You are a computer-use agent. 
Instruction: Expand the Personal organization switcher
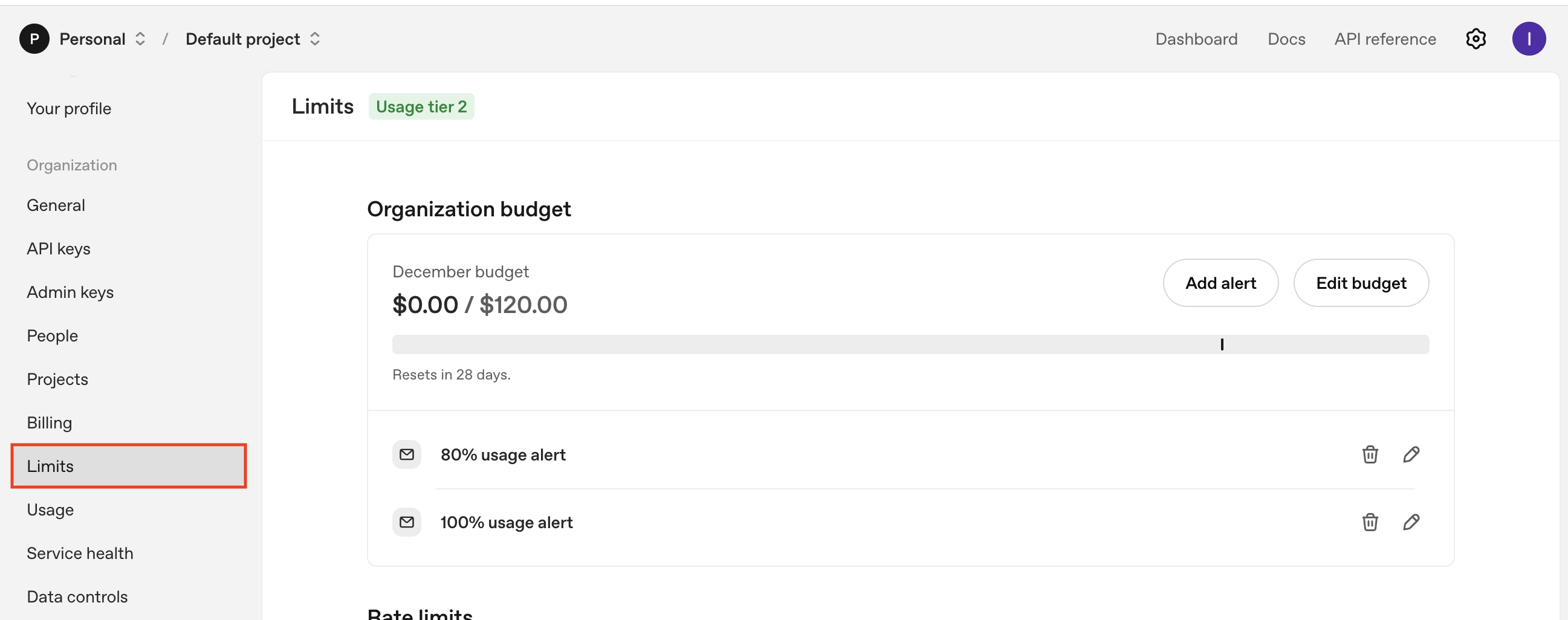(140, 39)
